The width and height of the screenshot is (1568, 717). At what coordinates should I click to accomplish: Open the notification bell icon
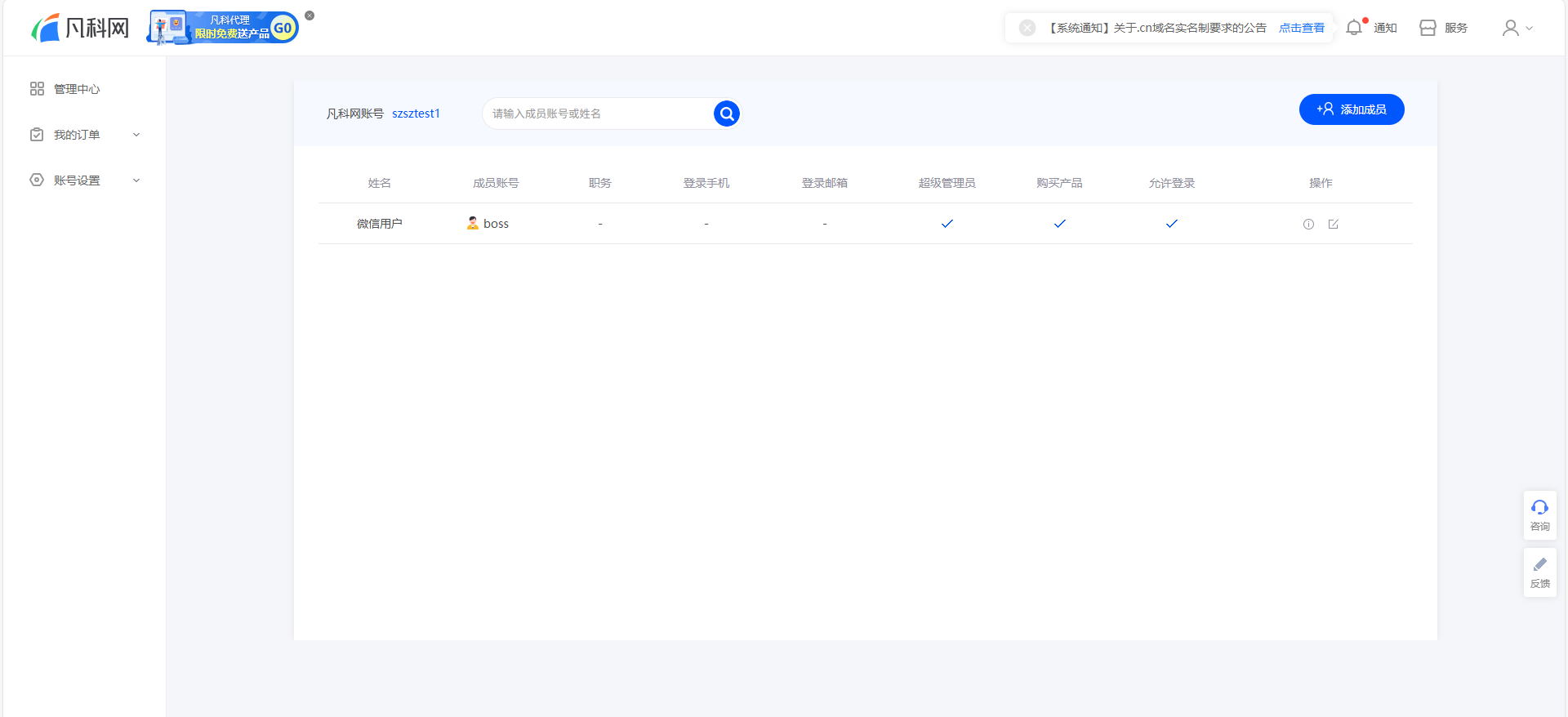click(1354, 28)
